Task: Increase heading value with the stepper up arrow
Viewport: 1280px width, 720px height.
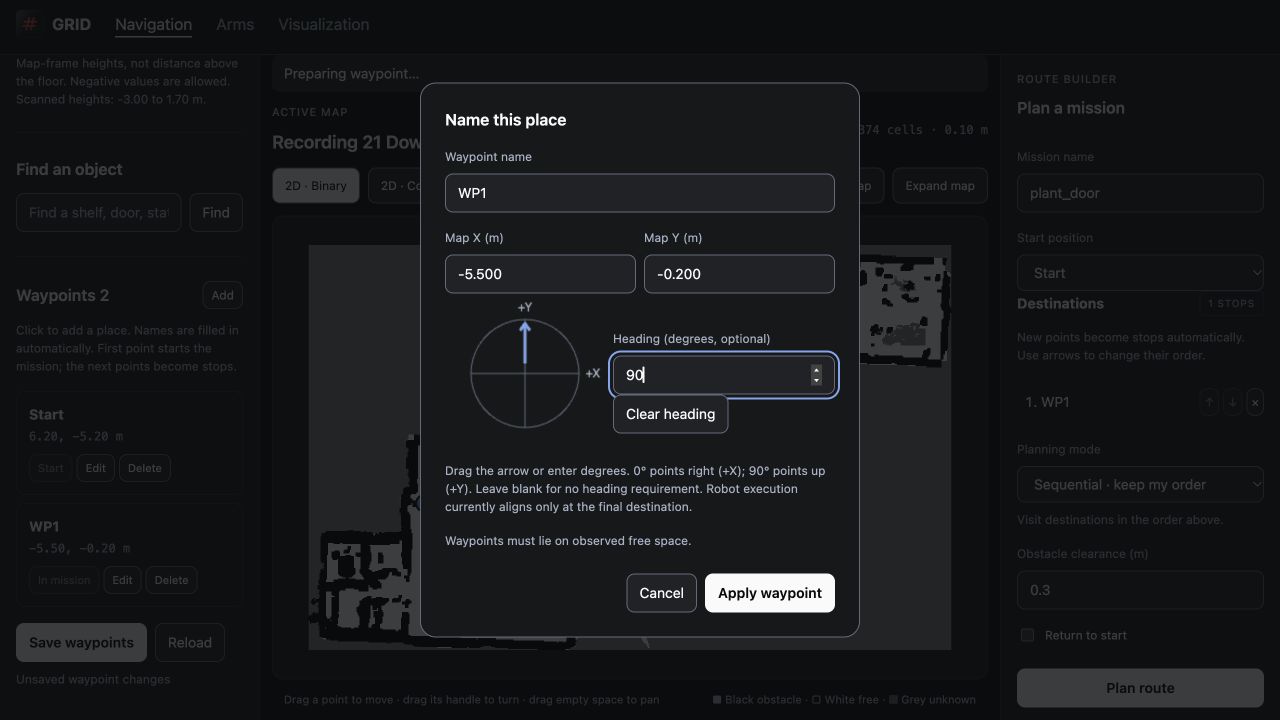Action: point(816,370)
